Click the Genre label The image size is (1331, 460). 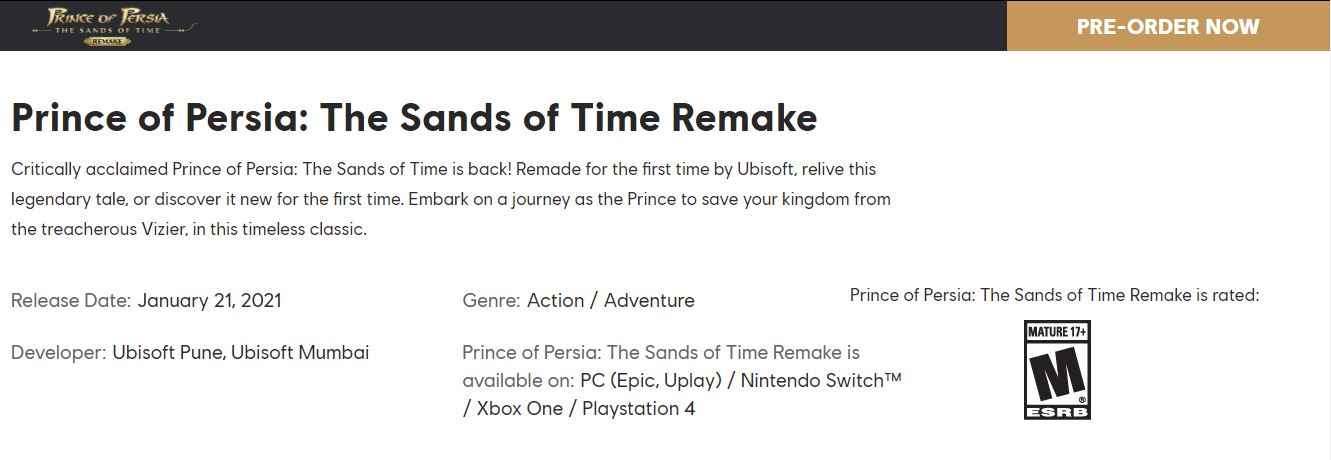[x=491, y=300]
